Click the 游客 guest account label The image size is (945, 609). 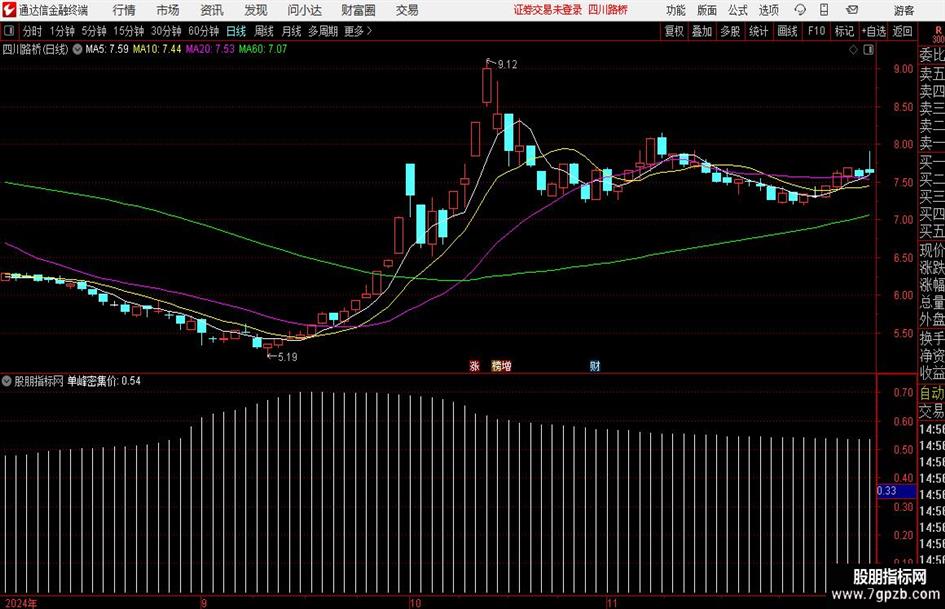903,10
